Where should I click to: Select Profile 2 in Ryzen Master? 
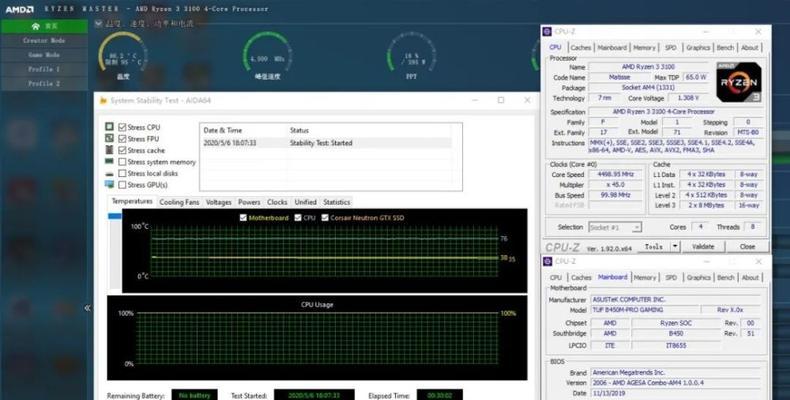44,84
